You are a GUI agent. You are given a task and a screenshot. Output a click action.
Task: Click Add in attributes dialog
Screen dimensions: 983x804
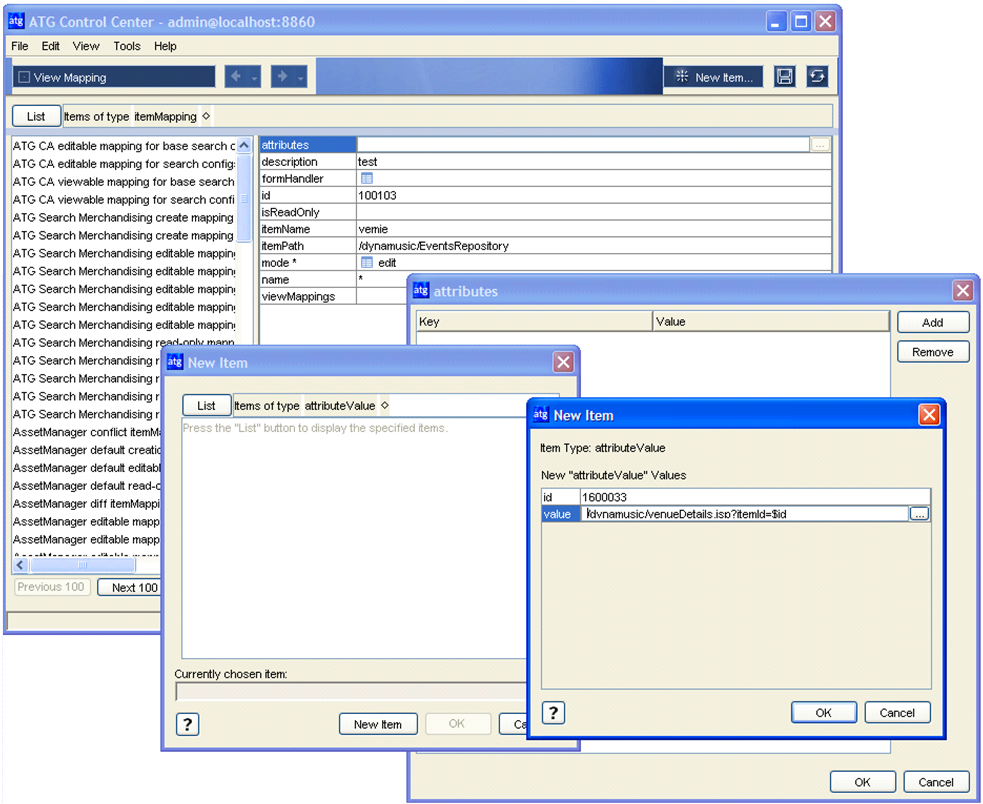(933, 322)
